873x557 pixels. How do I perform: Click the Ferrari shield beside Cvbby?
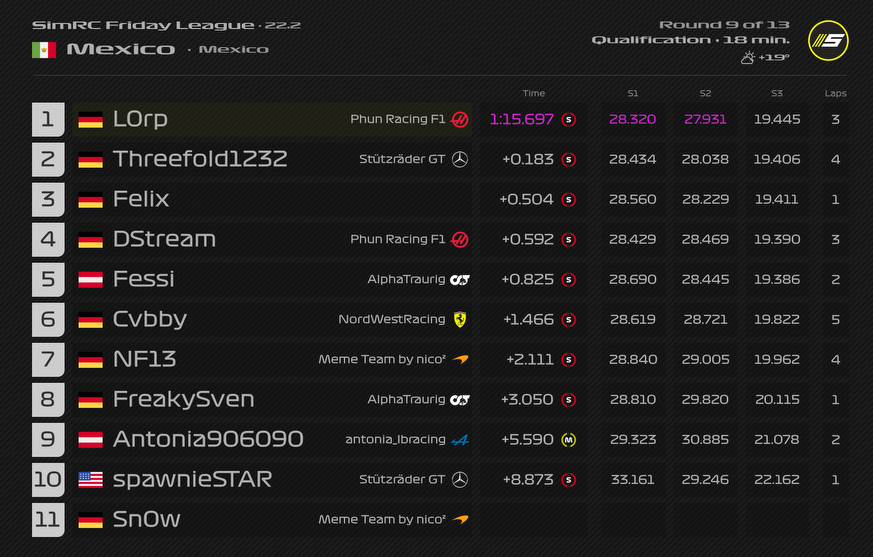[x=460, y=319]
